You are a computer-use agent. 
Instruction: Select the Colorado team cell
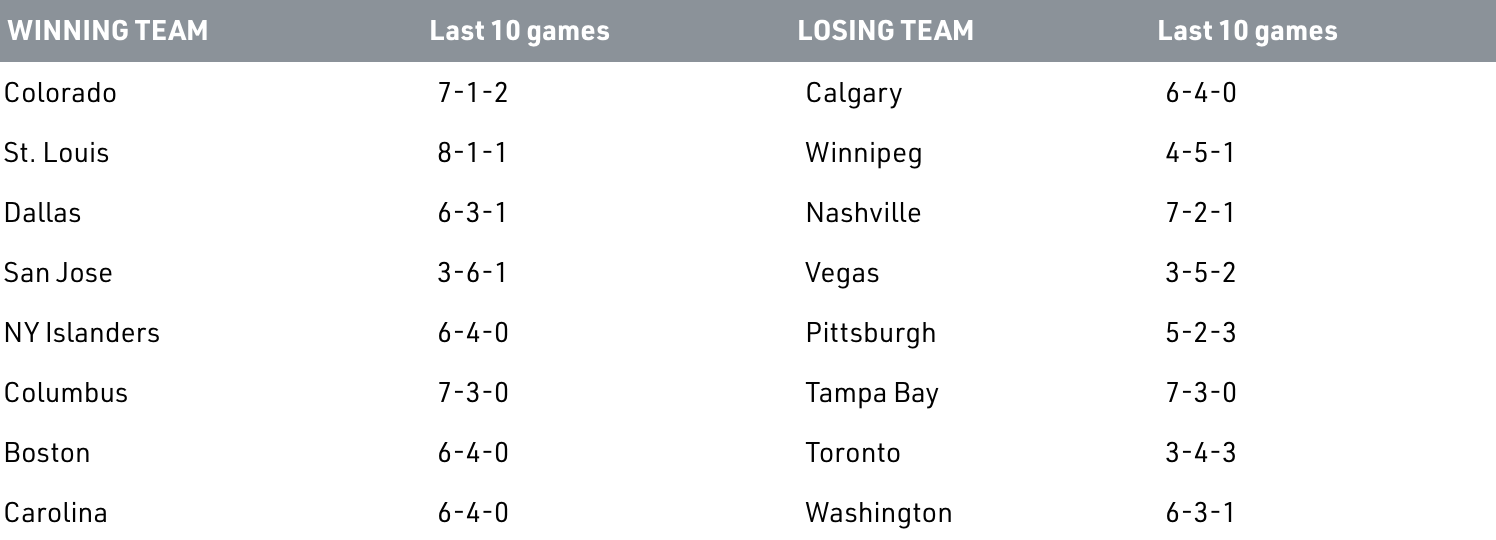pos(60,93)
